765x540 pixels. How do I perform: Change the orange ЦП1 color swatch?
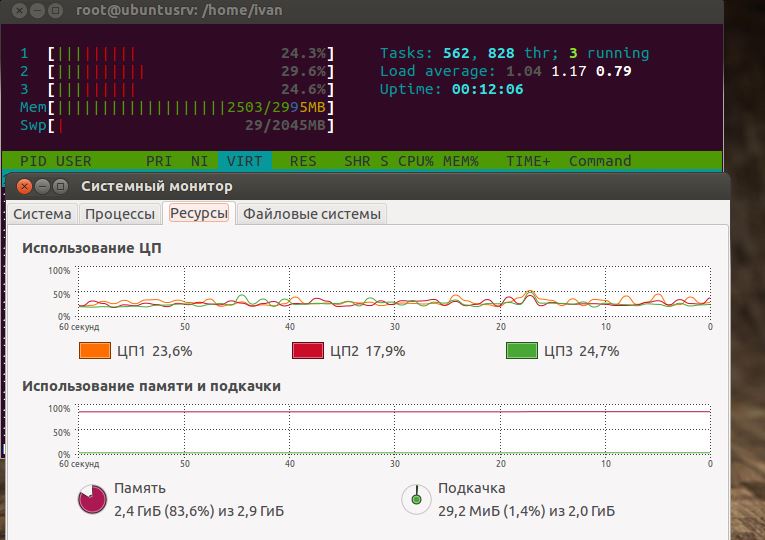click(x=94, y=351)
